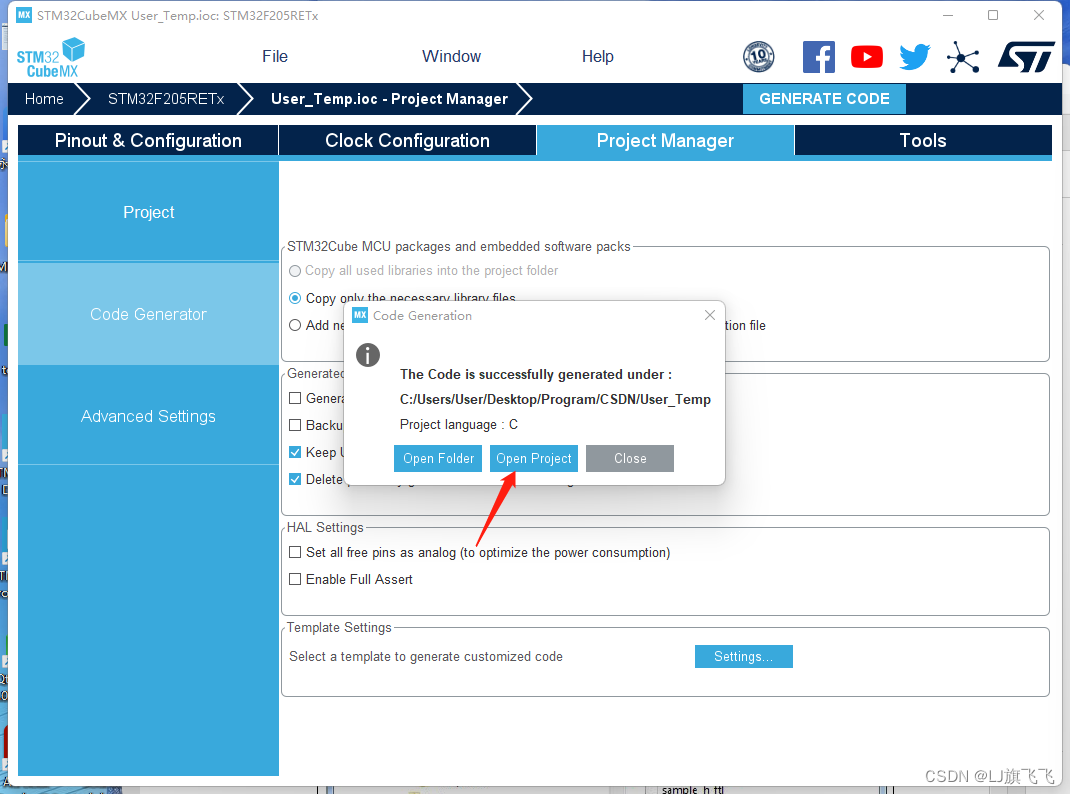
Task: Toggle the Generate peripheral initialization checkbox
Action: 295,398
